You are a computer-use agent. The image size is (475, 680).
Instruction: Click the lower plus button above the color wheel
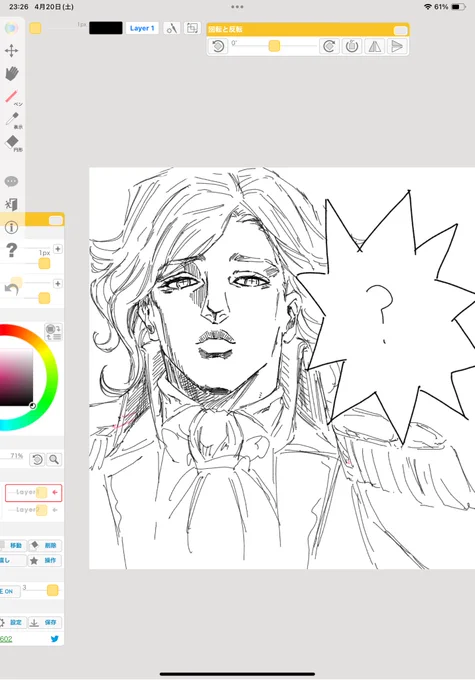(x=58, y=284)
